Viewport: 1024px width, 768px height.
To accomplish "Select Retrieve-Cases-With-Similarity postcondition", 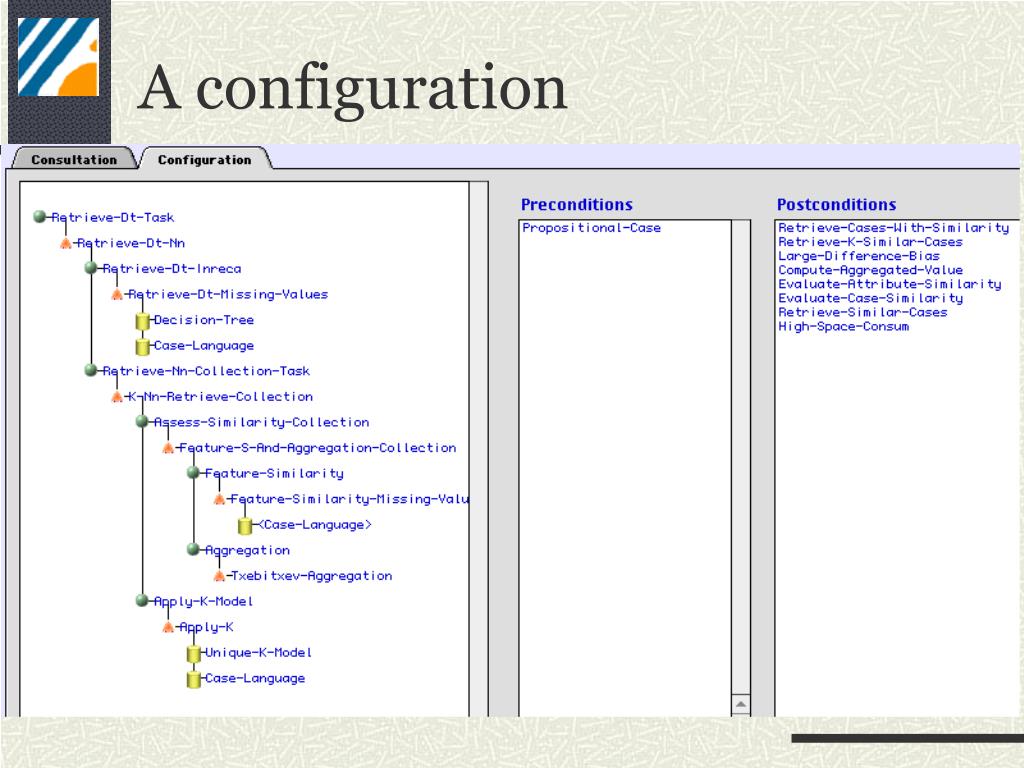I will tap(893, 228).
